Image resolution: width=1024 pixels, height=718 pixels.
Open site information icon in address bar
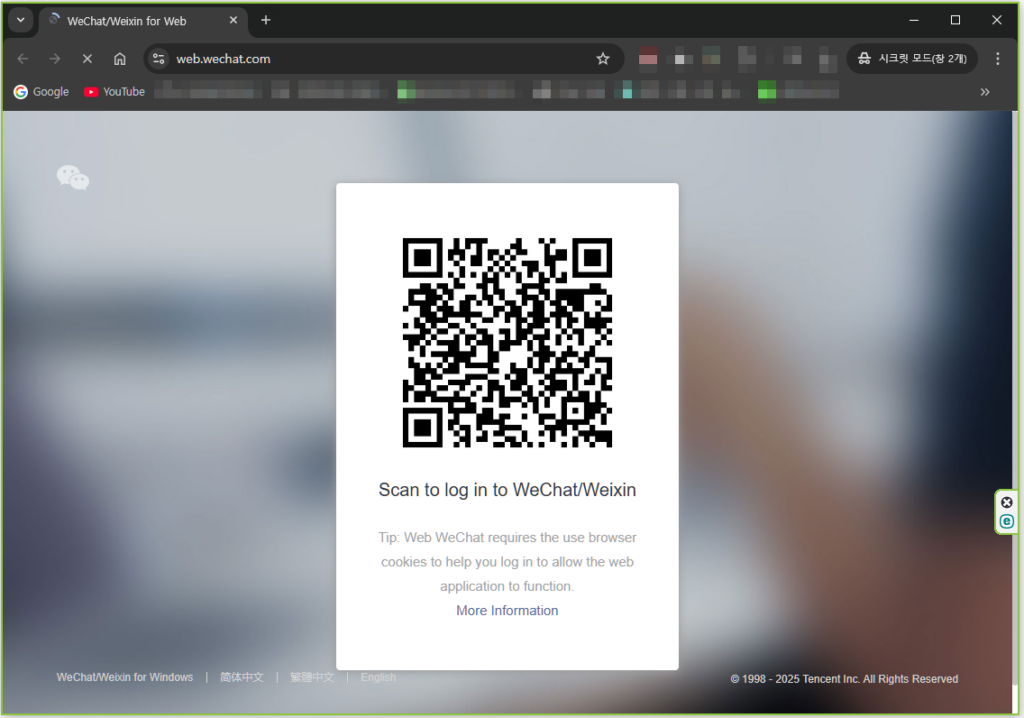(x=159, y=59)
